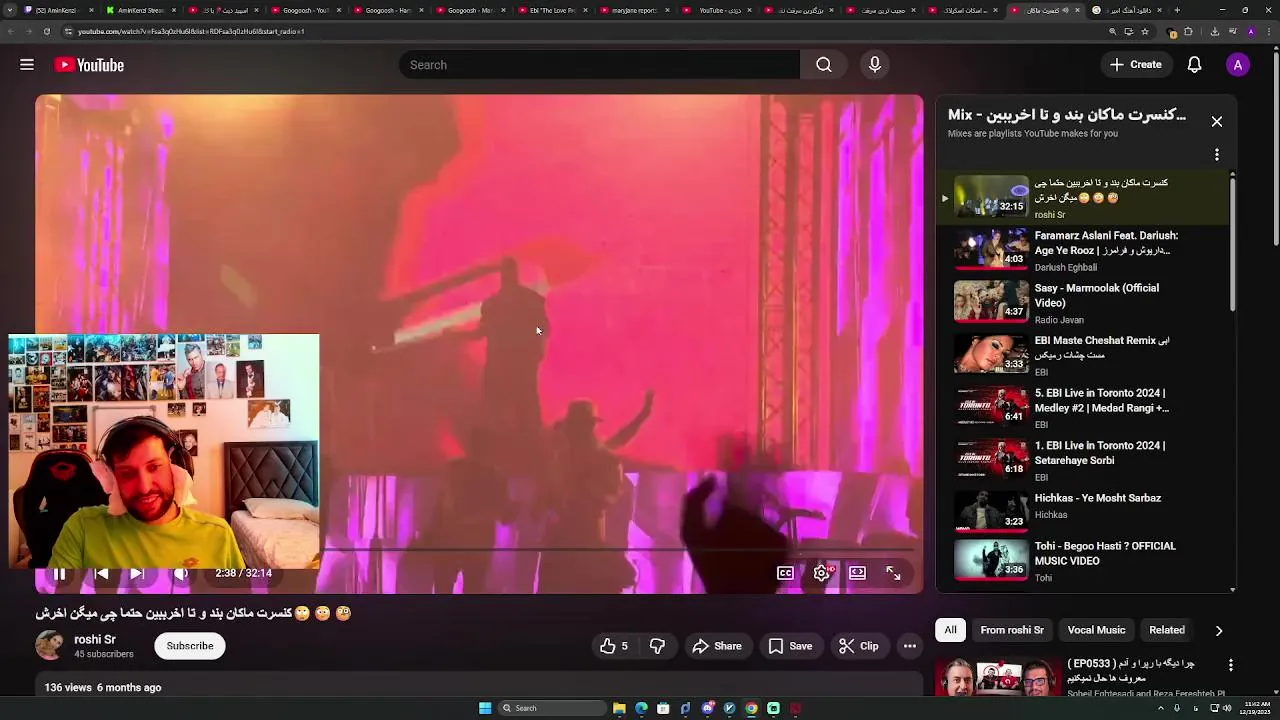This screenshot has height=720, width=1280.
Task: Enter fullscreen on the video player
Action: 893,573
